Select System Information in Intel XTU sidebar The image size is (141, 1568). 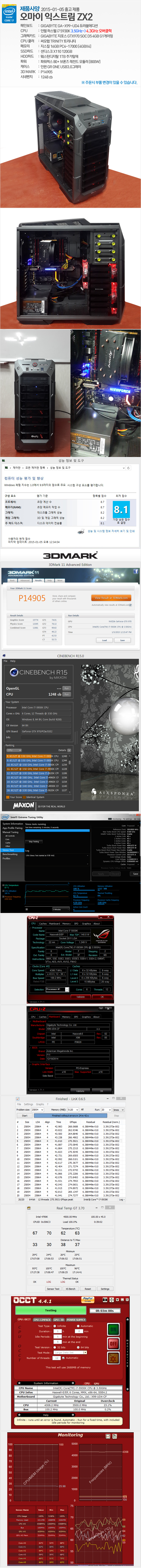[13, 824]
